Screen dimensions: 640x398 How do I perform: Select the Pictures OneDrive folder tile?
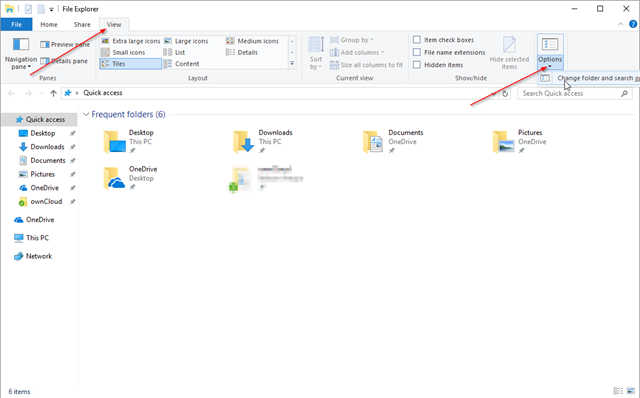[x=519, y=142]
